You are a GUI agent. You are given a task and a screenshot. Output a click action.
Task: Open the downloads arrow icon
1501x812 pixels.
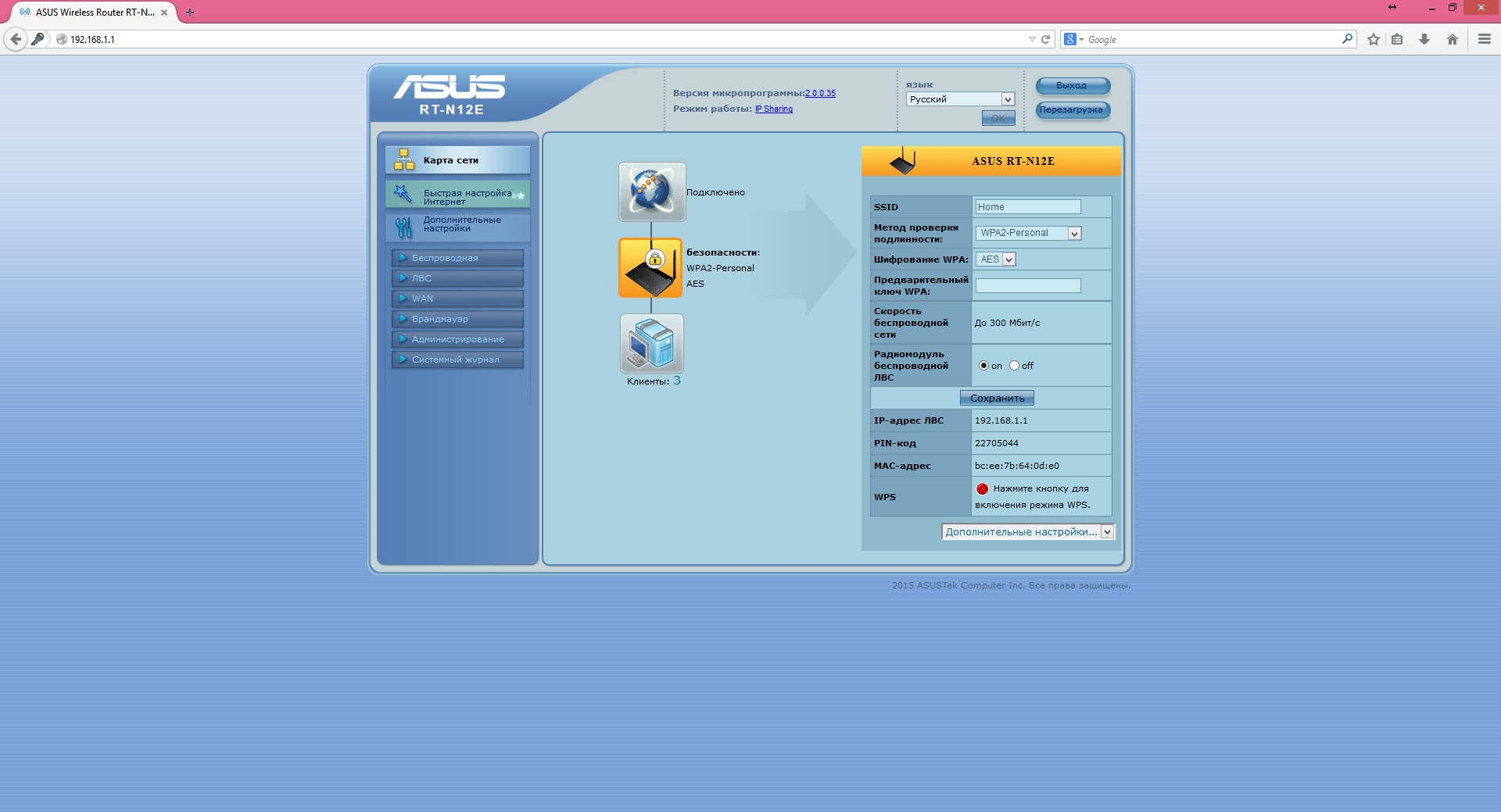tap(1424, 39)
